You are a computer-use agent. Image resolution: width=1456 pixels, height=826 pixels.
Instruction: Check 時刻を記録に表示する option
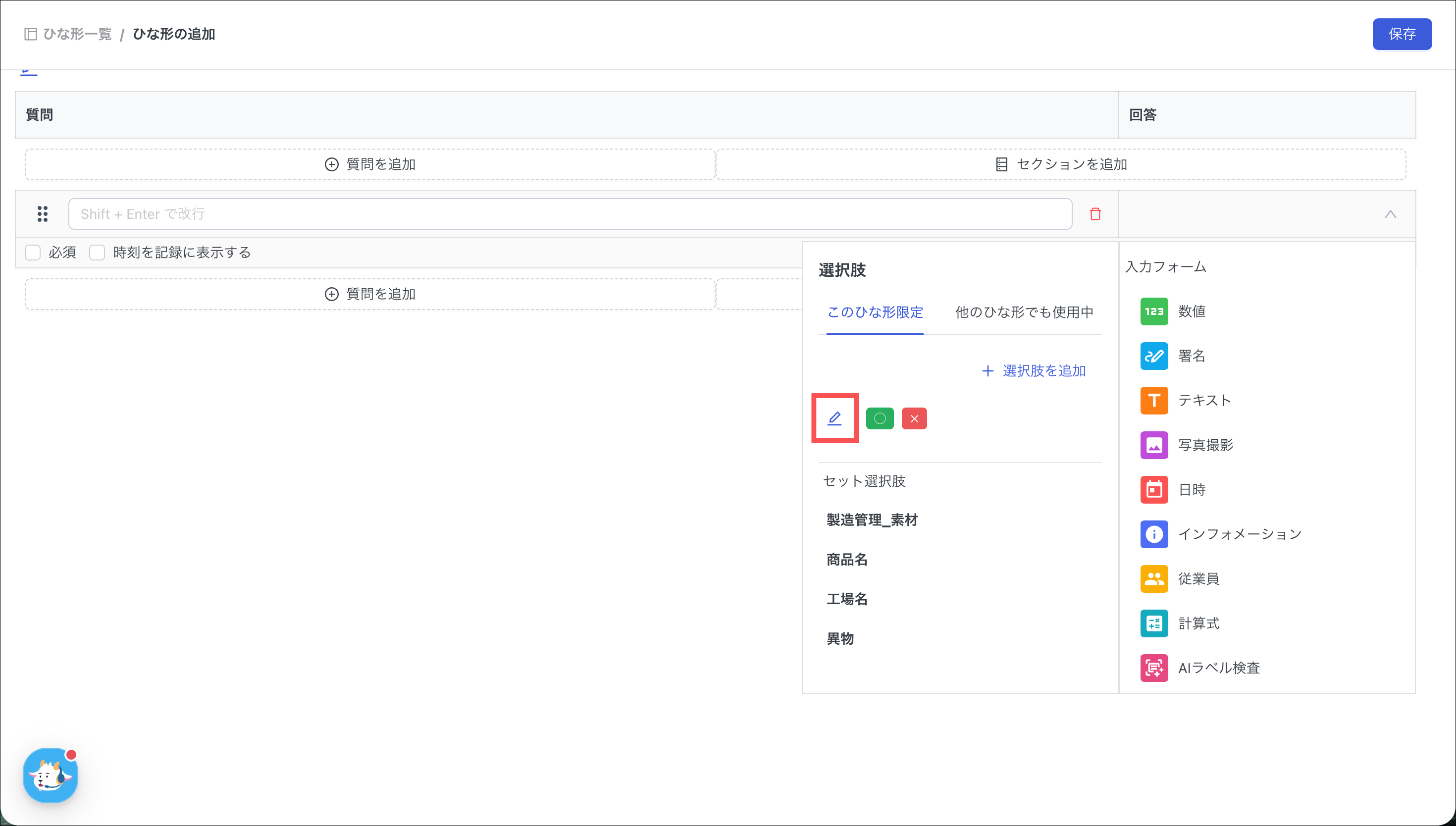click(97, 253)
